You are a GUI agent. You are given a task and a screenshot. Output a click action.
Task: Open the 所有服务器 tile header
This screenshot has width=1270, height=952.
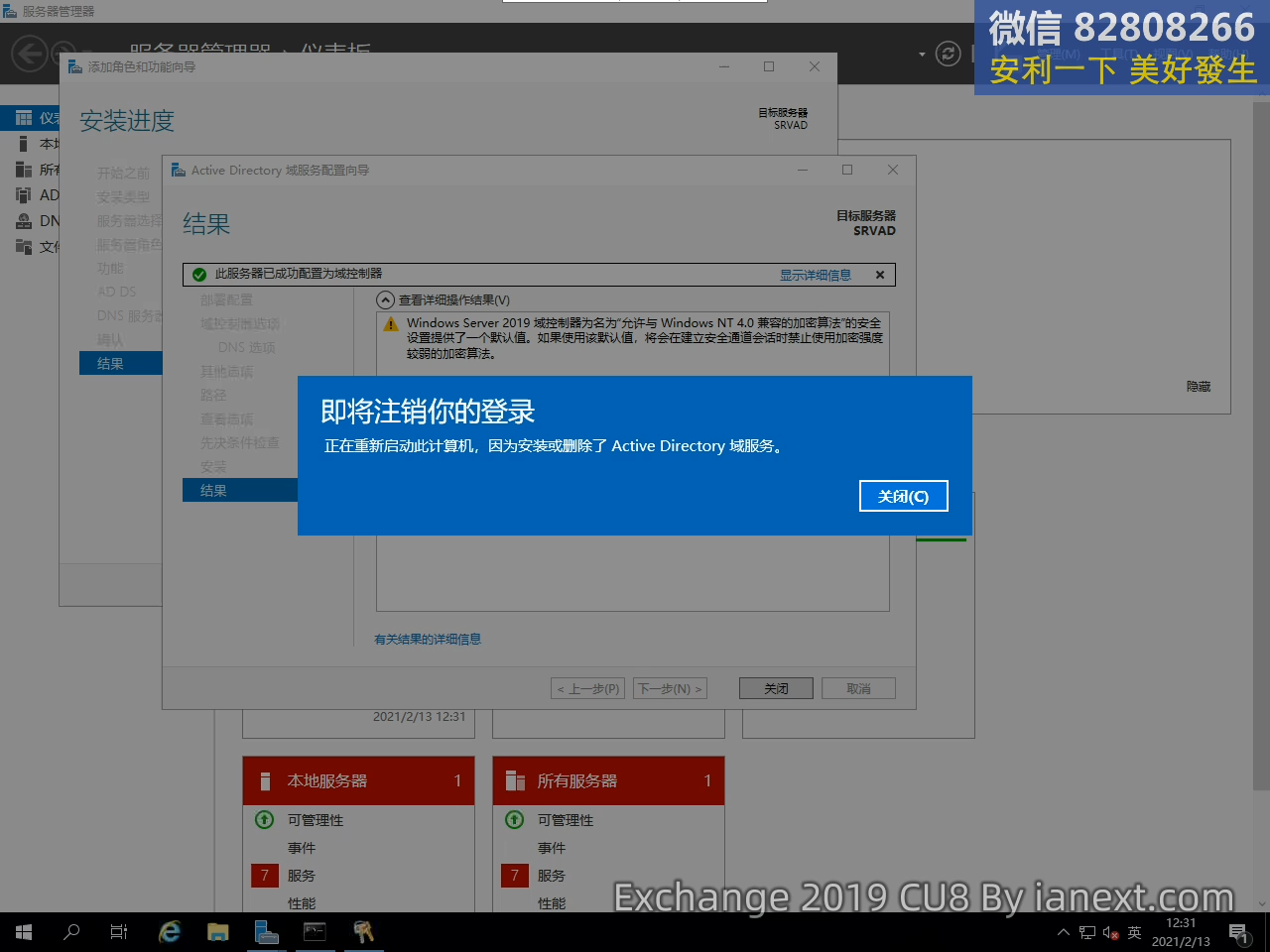pyautogui.click(x=609, y=780)
